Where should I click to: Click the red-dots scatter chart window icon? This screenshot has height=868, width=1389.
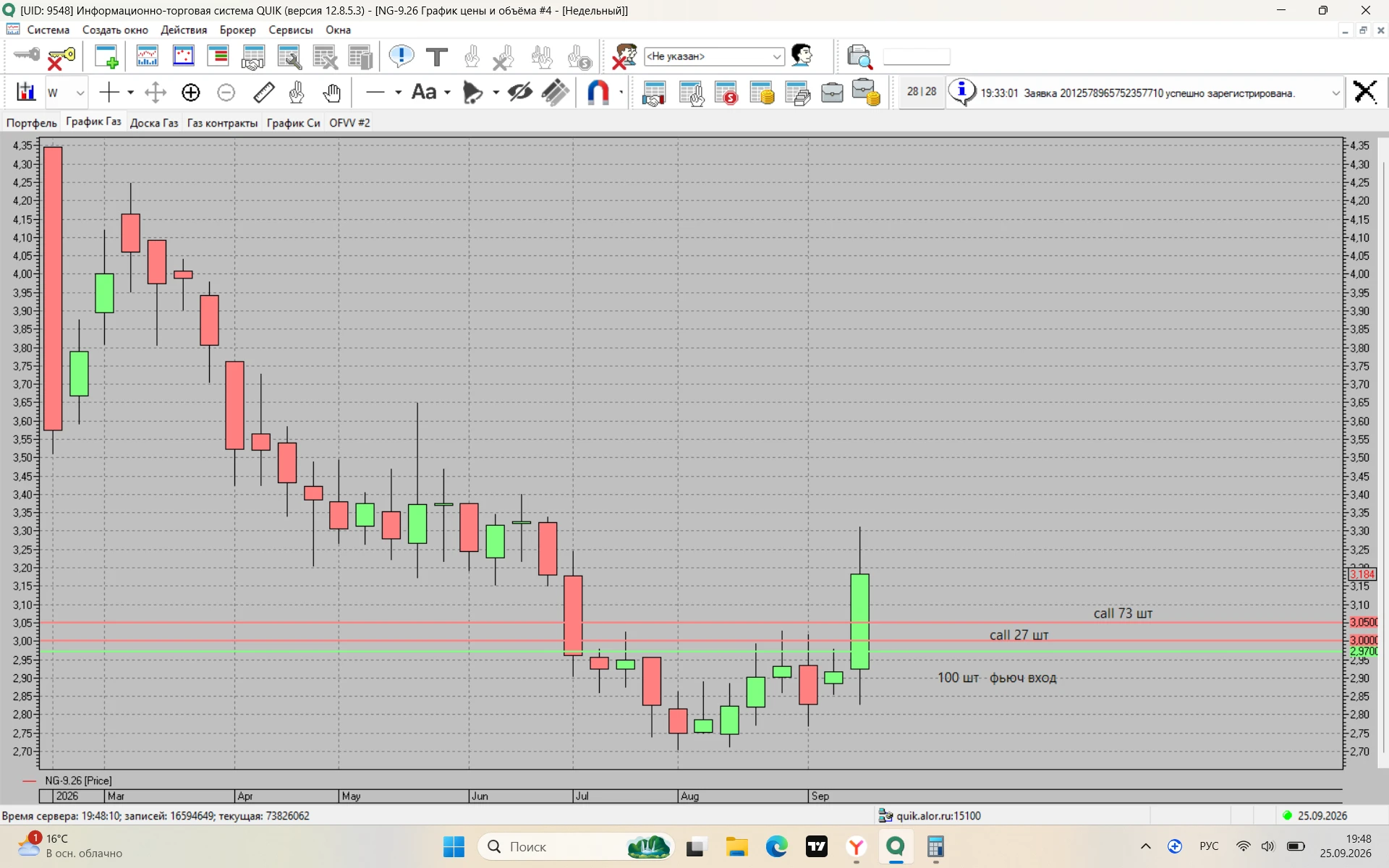[183, 56]
